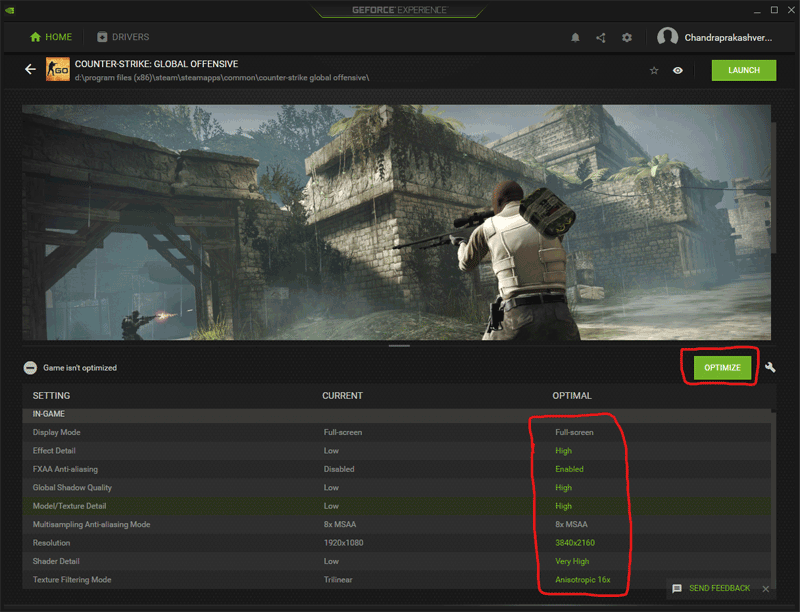Screen dimensions: 800x612
Task: Switch to the DRIVERS tab
Action: click(123, 37)
